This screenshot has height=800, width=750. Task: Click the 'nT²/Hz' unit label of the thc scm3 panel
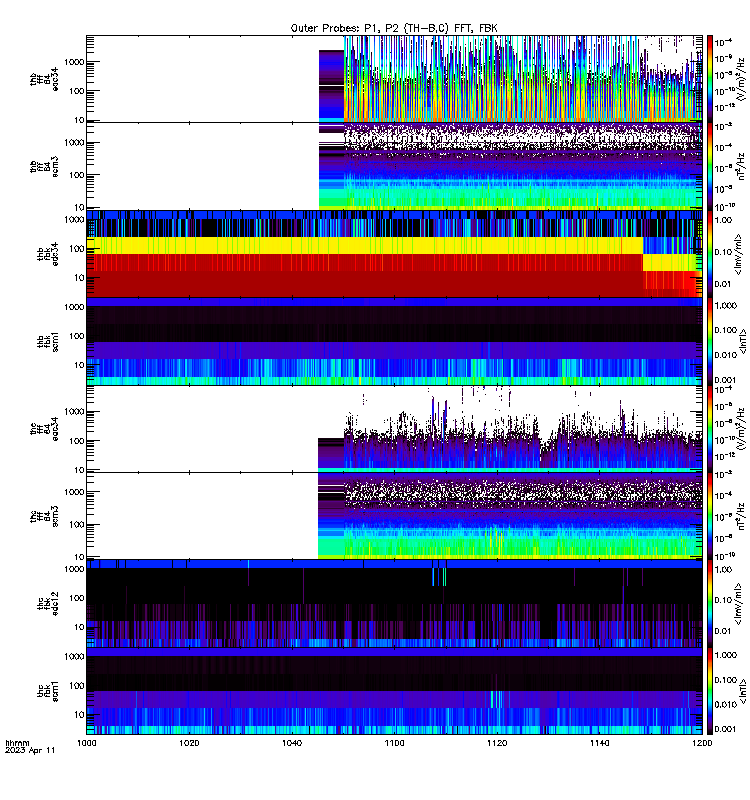[x=741, y=516]
